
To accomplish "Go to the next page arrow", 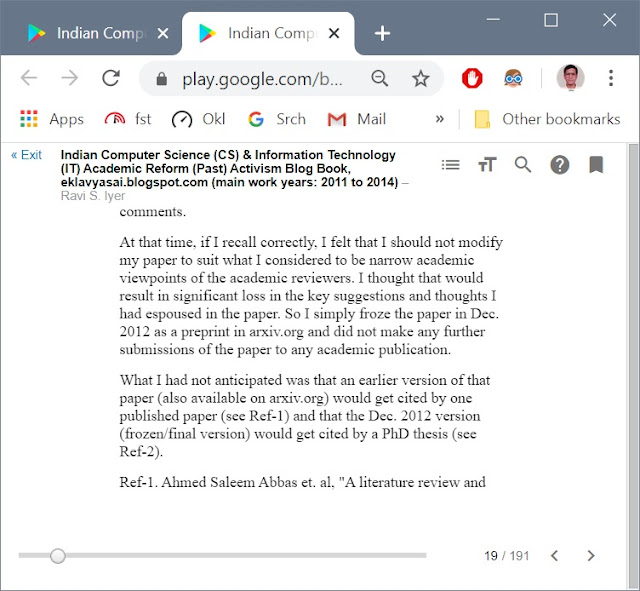I will tap(591, 555).
